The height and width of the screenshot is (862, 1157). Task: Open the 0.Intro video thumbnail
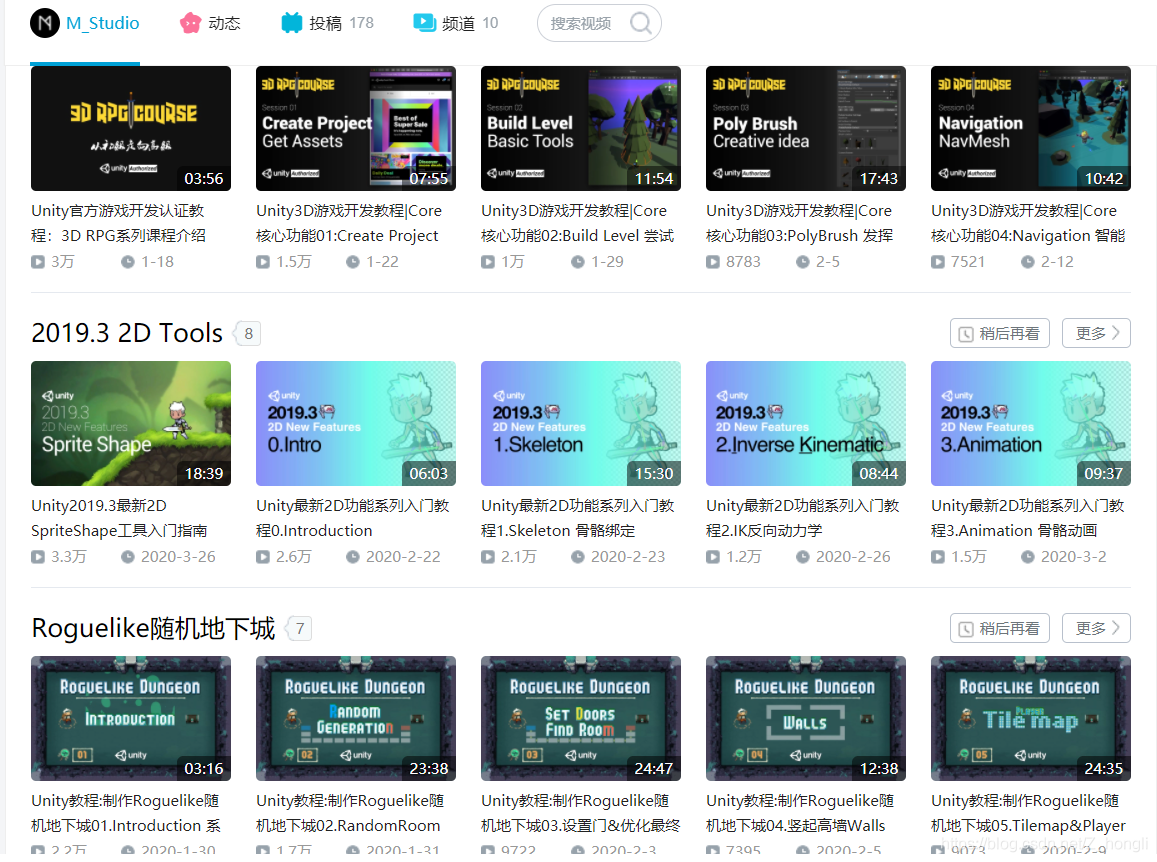356,424
